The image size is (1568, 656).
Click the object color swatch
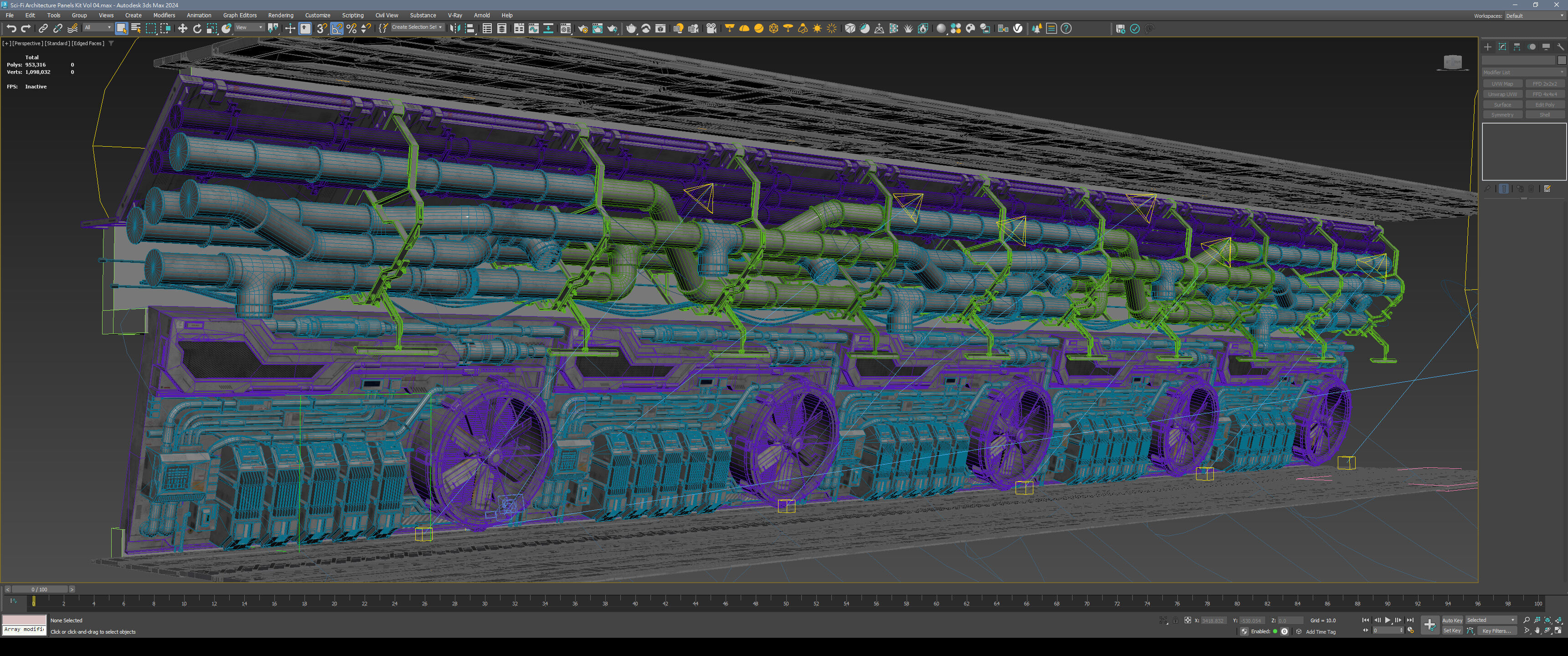click(1561, 60)
